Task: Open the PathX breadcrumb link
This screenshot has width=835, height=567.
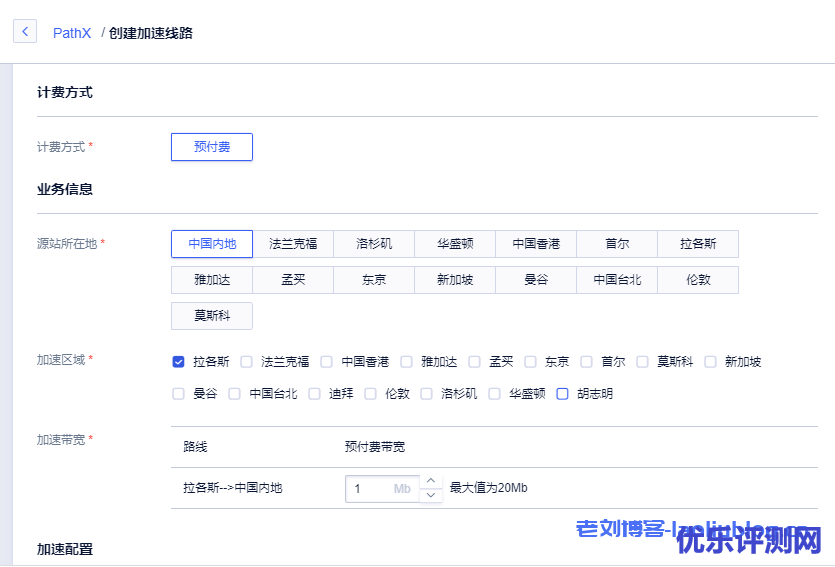Action: [72, 33]
